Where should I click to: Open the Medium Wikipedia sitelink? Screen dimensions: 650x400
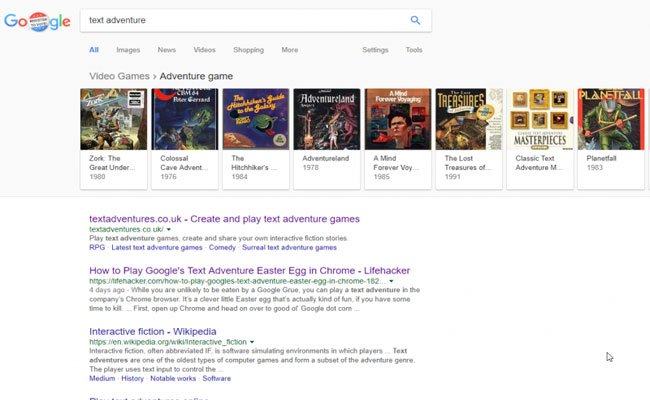click(x=102, y=378)
